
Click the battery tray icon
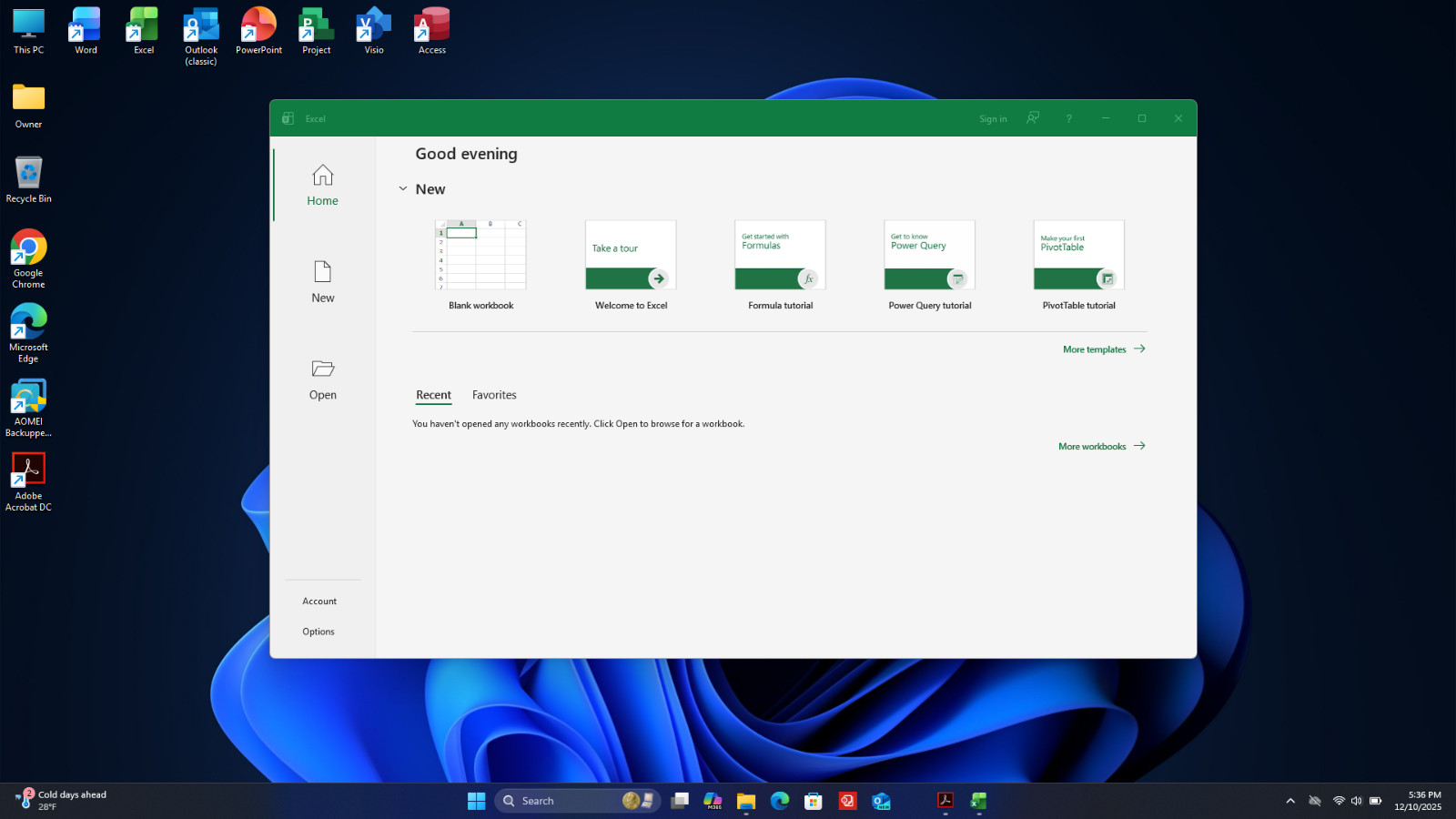click(1375, 801)
